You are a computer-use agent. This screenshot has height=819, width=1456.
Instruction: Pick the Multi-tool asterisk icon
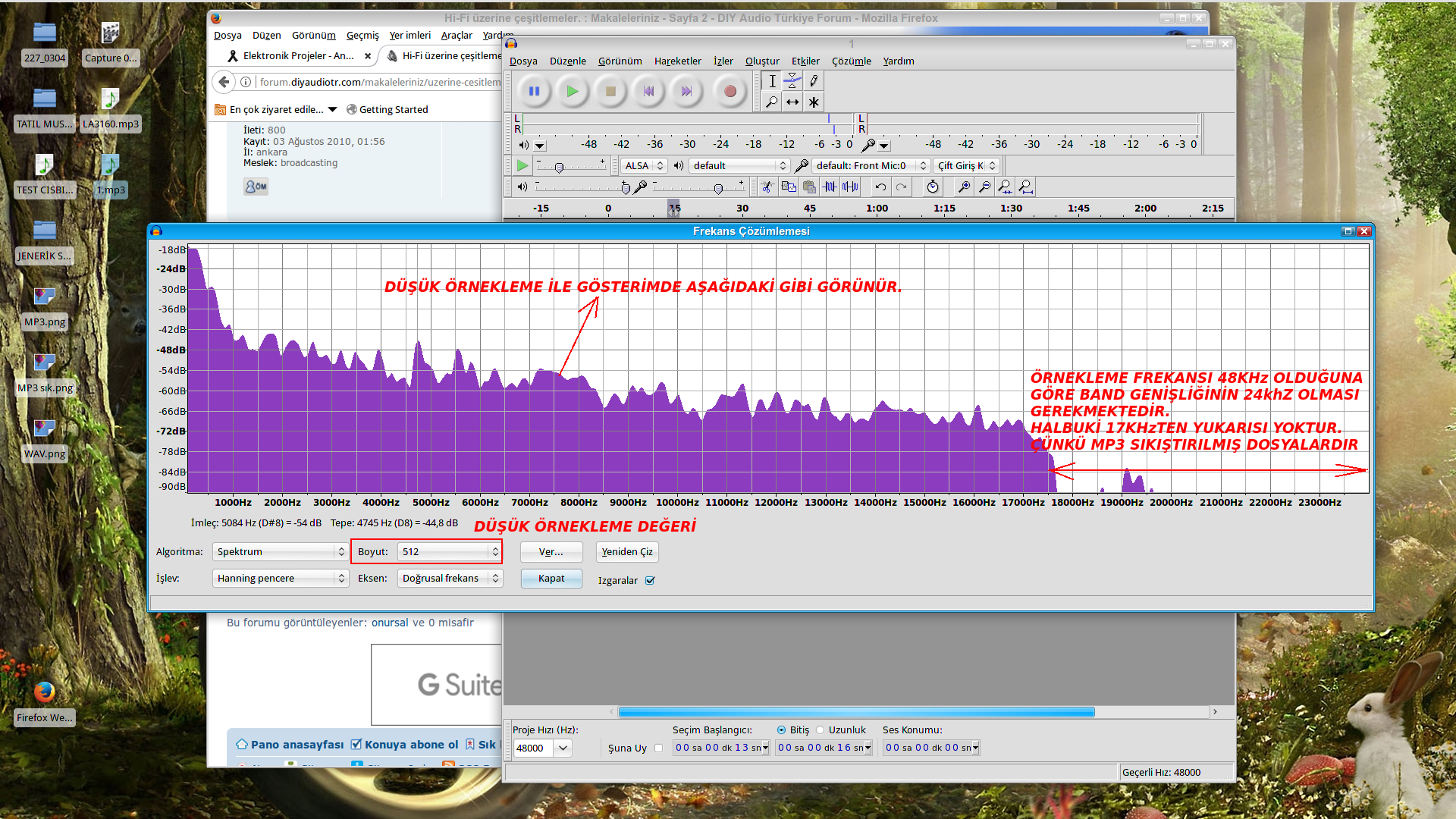tap(814, 102)
